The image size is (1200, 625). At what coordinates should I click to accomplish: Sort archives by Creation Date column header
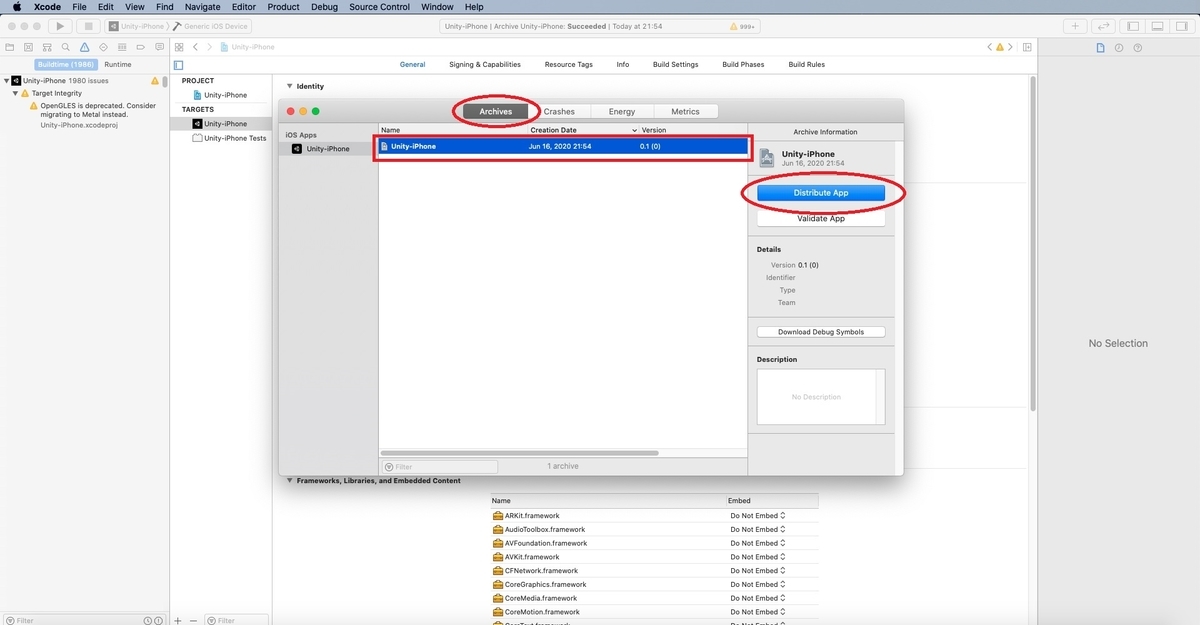[x=582, y=130]
